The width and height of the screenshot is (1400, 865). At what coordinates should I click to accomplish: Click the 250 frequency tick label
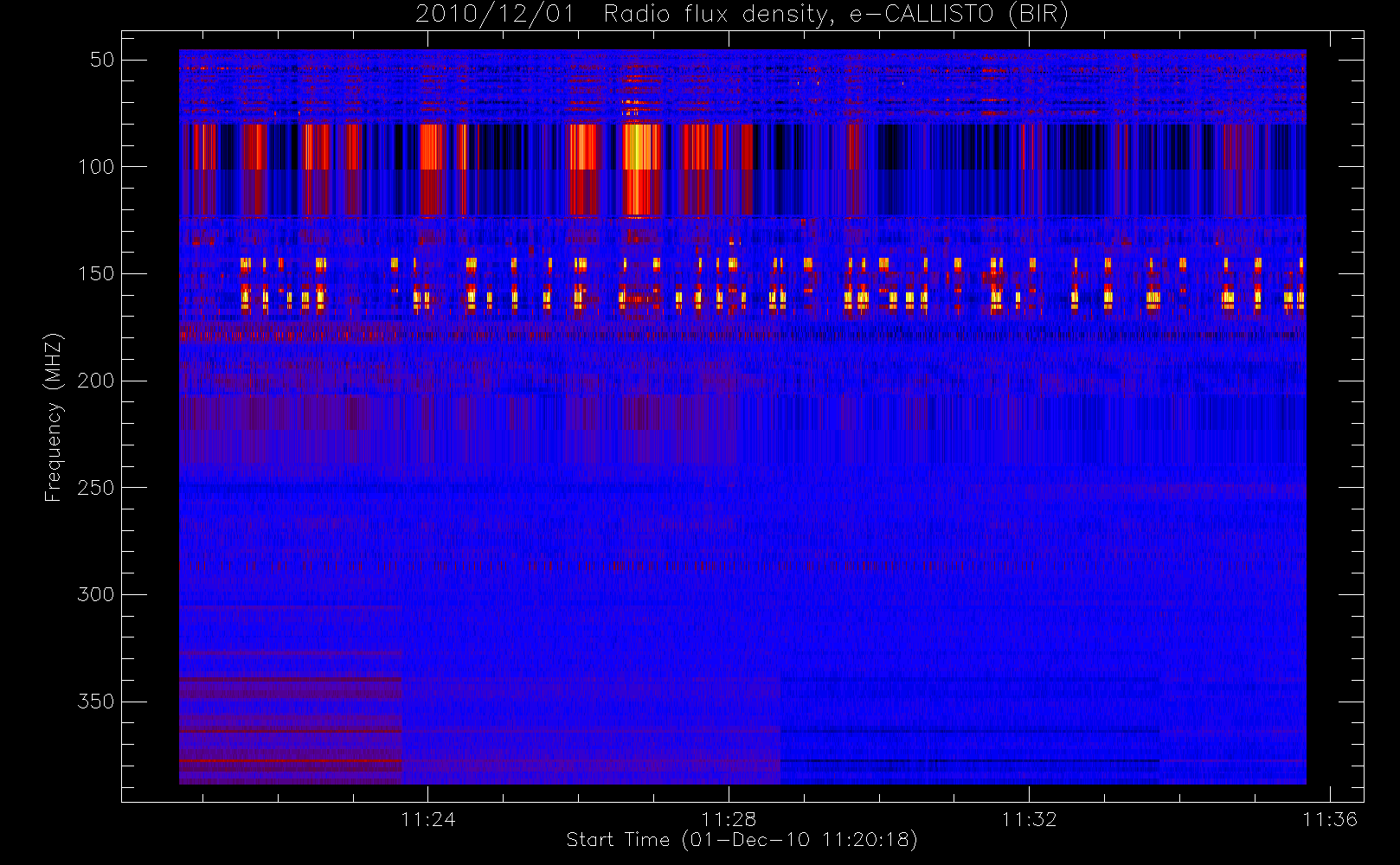(96, 488)
